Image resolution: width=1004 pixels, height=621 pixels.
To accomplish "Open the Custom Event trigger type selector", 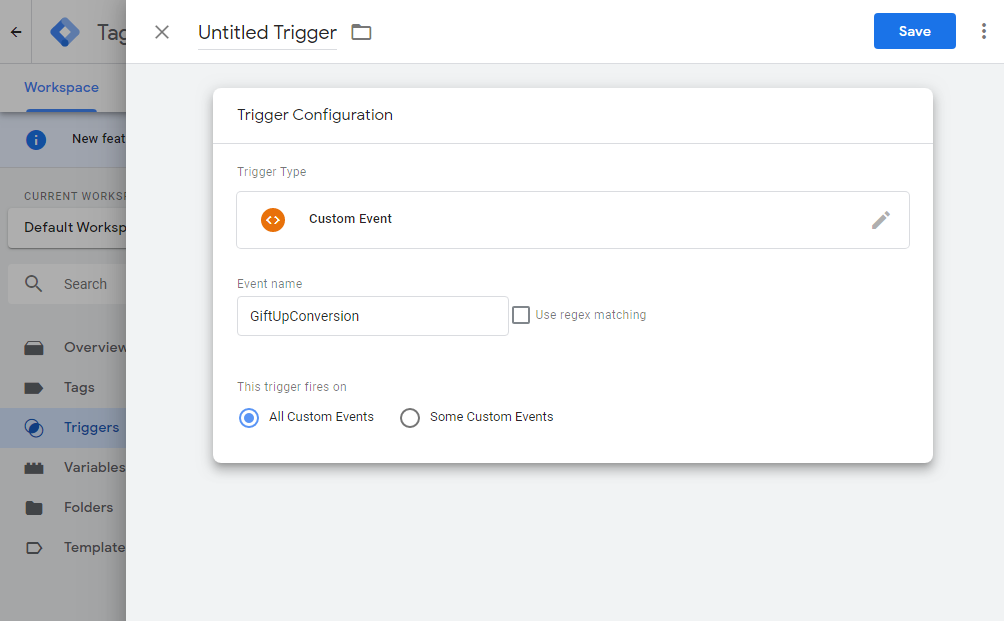I will [x=572, y=220].
